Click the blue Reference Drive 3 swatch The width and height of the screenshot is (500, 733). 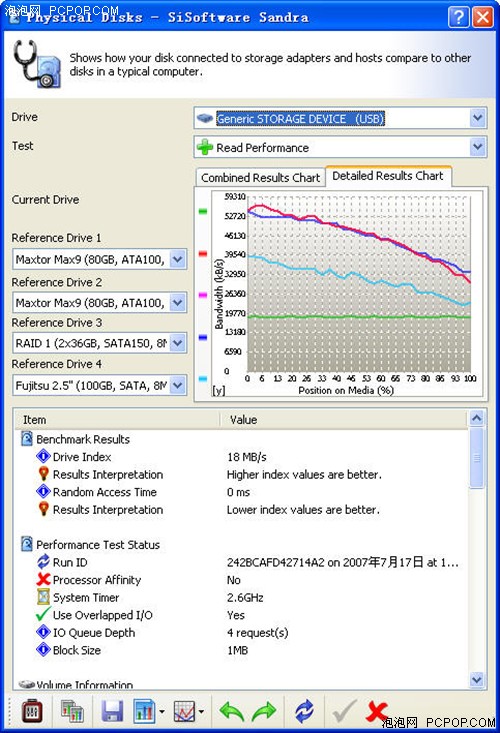202,337
